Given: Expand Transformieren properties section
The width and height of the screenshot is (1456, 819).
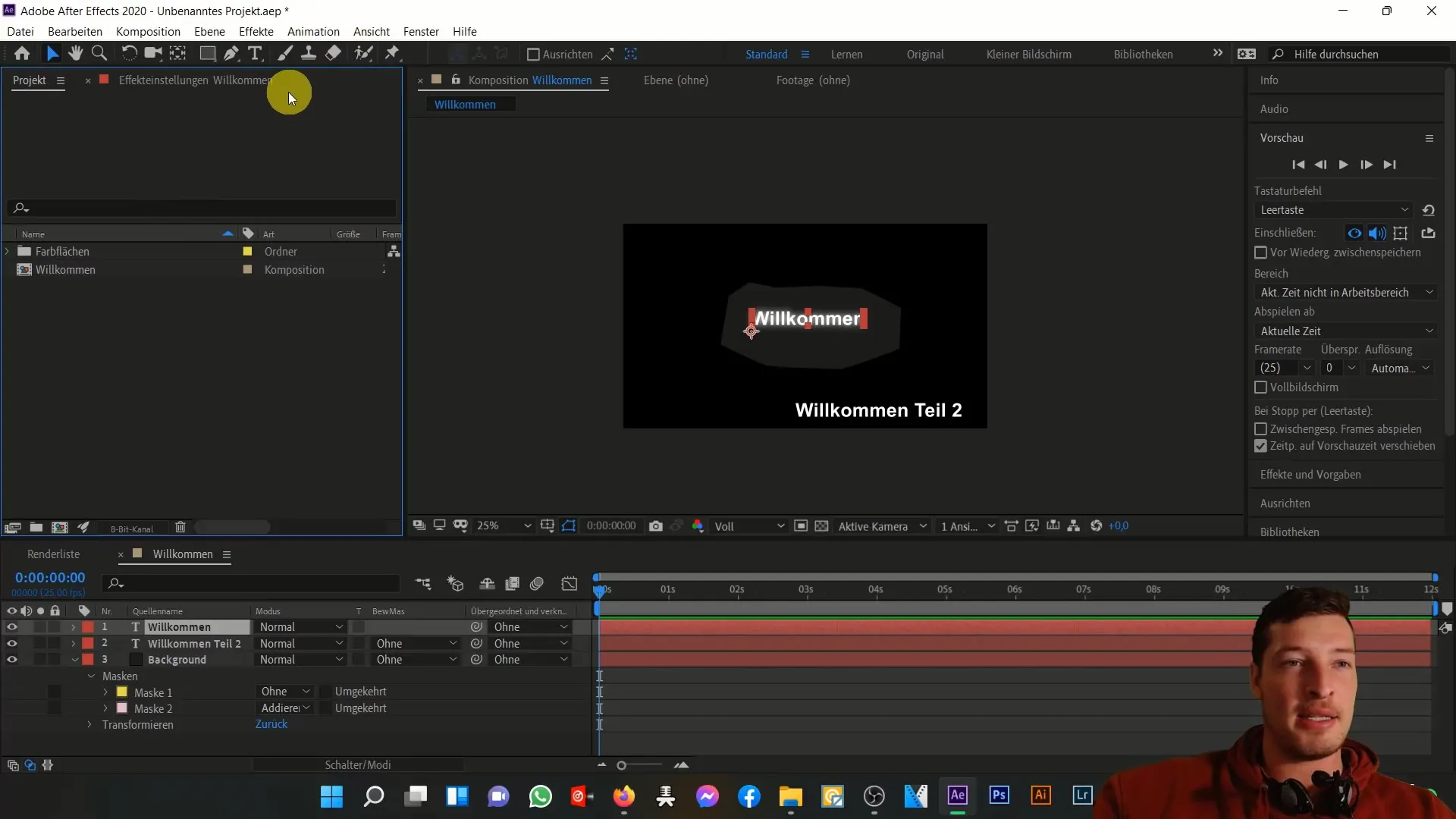Looking at the screenshot, I should pyautogui.click(x=89, y=724).
